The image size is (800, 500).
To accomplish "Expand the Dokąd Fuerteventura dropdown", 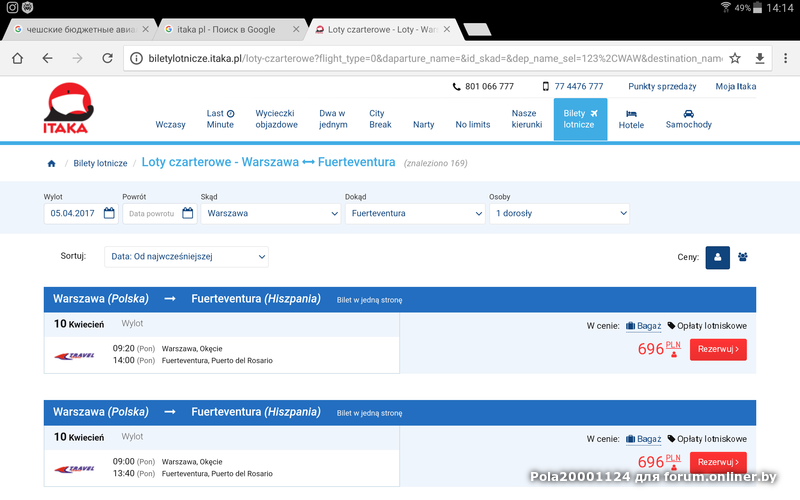I will tap(415, 213).
